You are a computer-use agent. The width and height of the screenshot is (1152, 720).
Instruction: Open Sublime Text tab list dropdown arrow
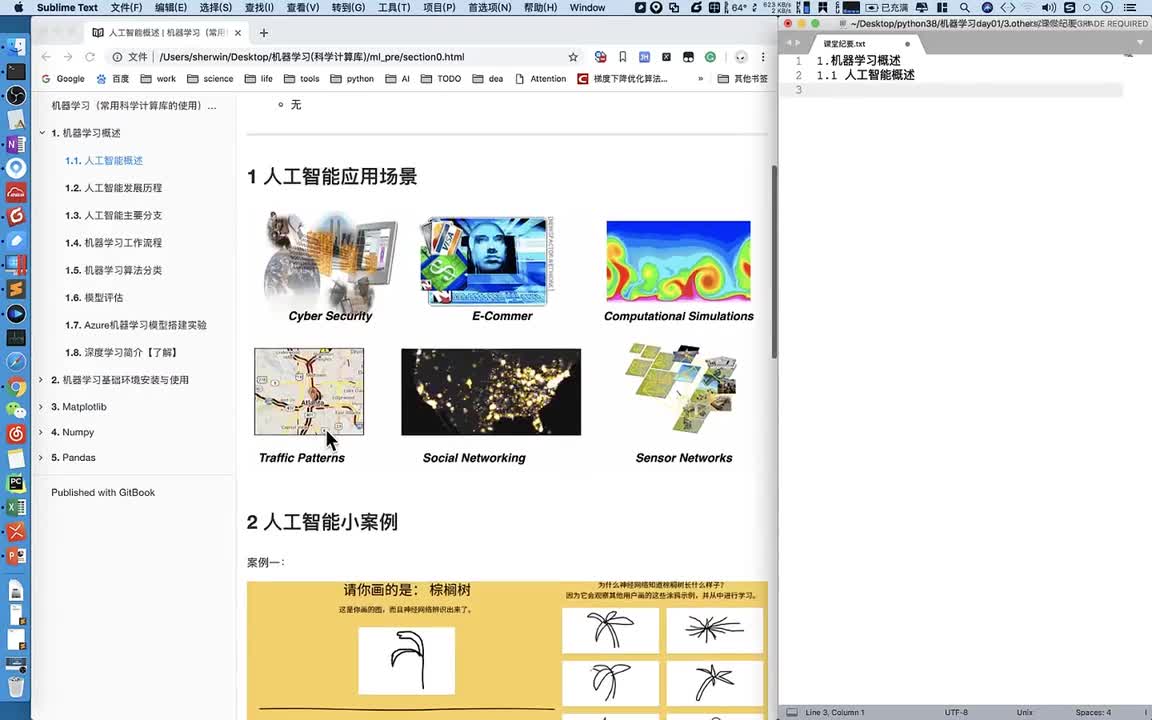[1141, 43]
